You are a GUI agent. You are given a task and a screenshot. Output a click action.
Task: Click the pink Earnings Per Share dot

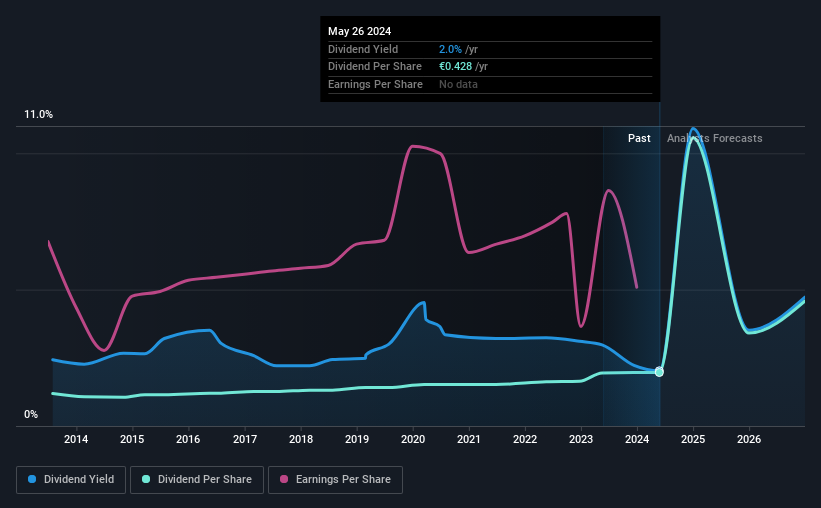point(284,479)
